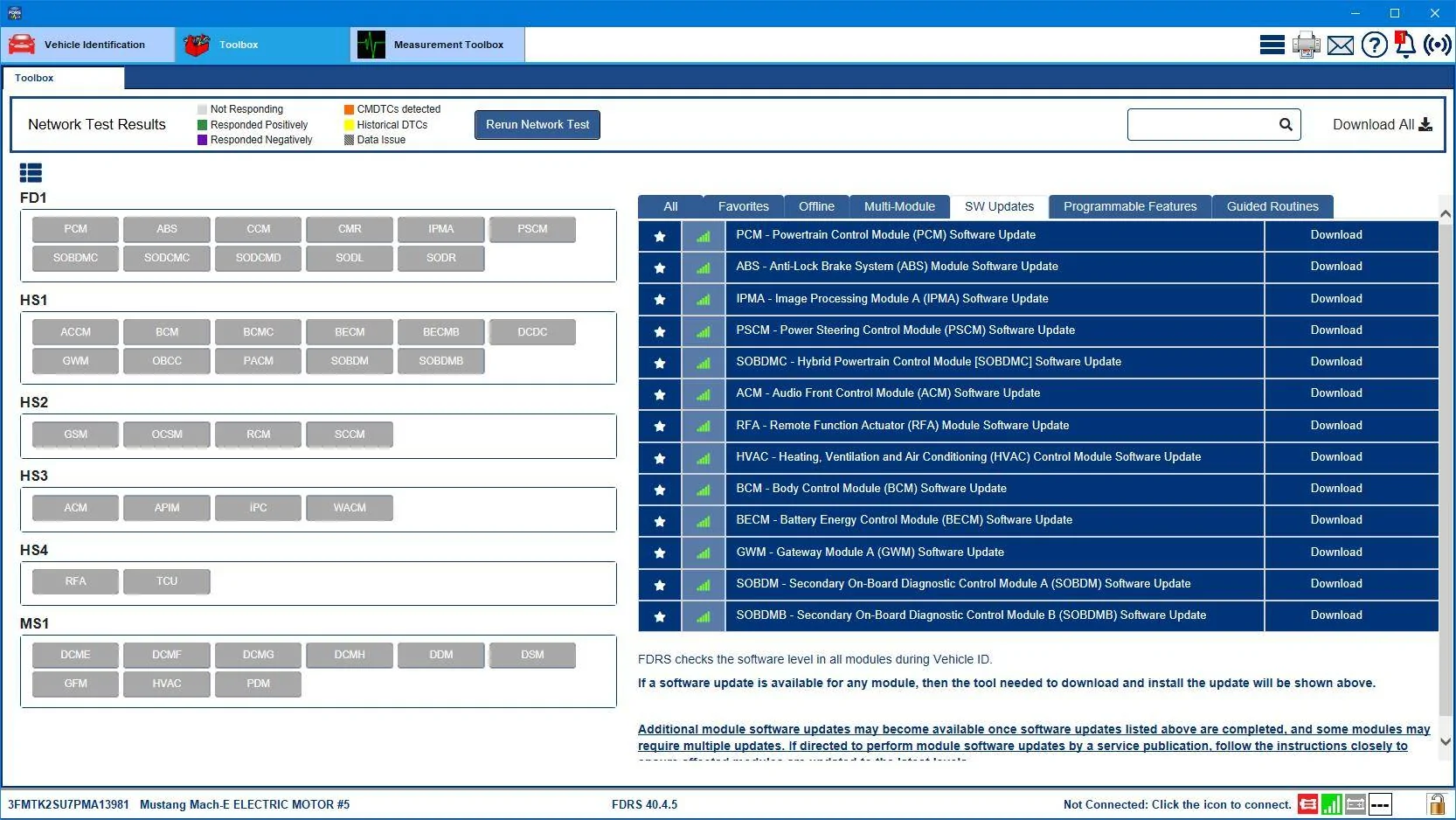The height and width of the screenshot is (820, 1456).
Task: Click the padlock icon in status bar
Action: (x=1436, y=804)
